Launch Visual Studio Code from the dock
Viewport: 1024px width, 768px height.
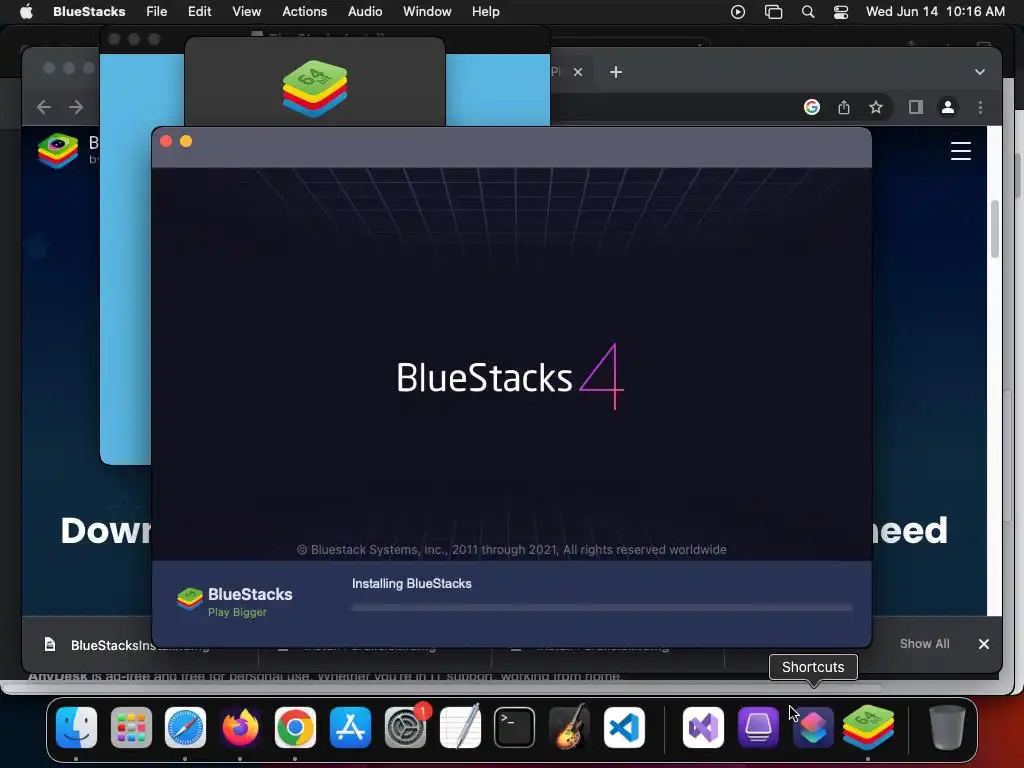(x=624, y=727)
